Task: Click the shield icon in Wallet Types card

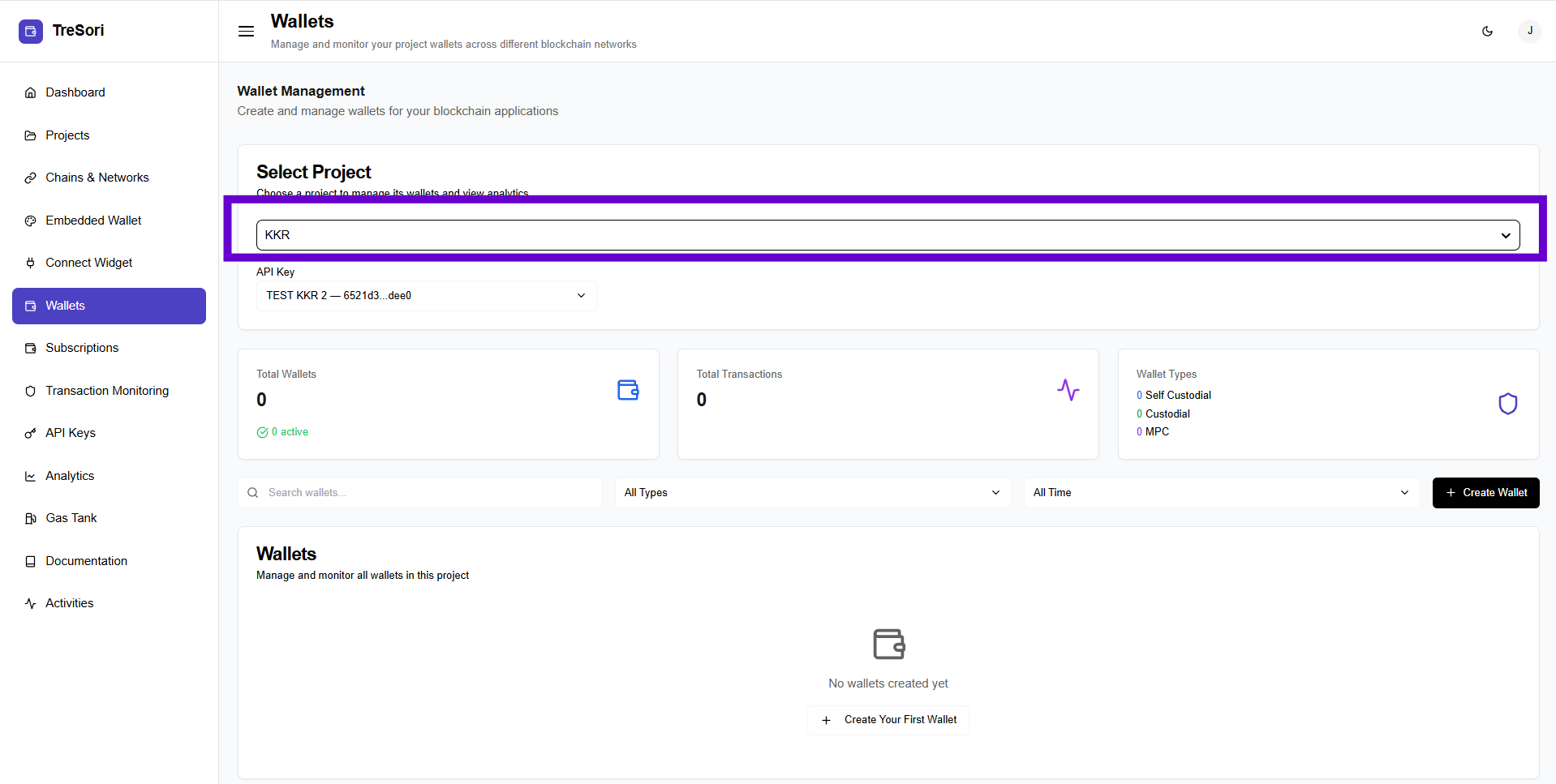Action: click(x=1507, y=404)
